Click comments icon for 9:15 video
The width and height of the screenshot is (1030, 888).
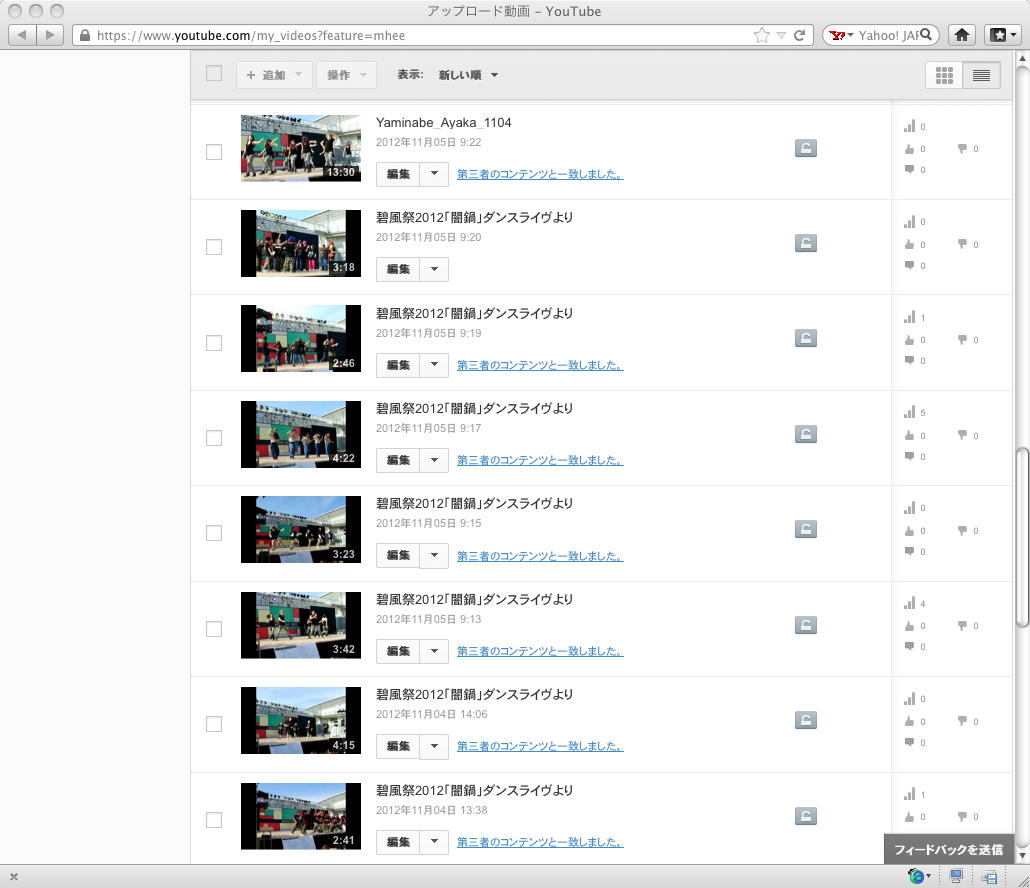[x=909, y=551]
